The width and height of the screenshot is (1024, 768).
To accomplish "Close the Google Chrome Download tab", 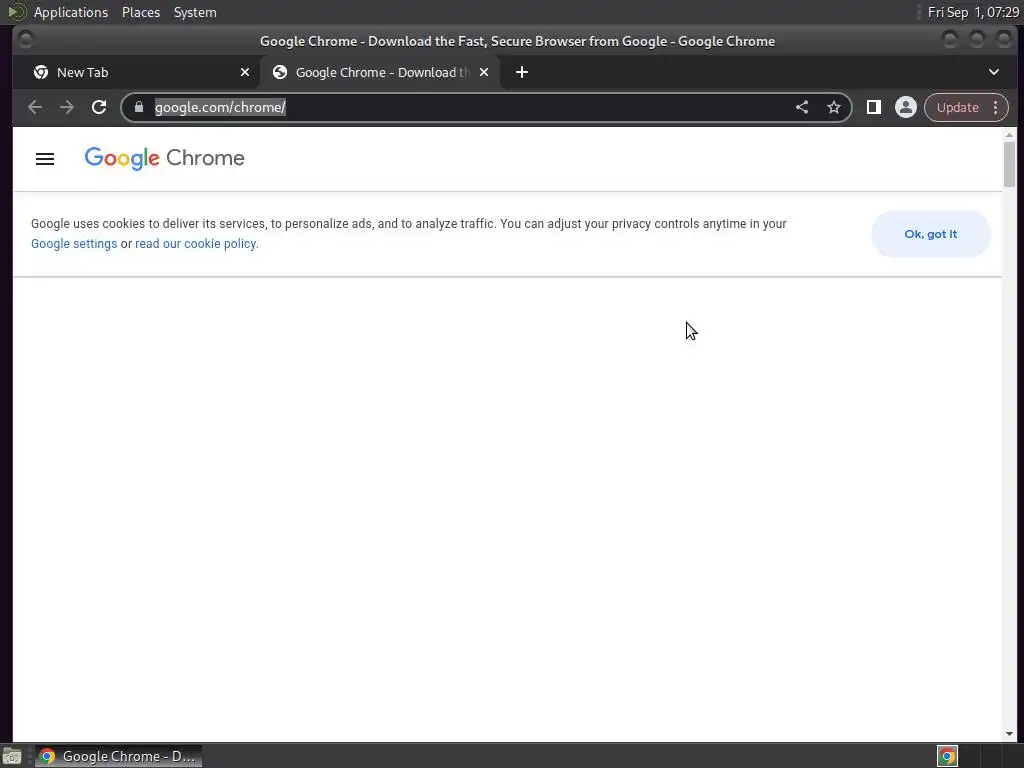I will 484,72.
